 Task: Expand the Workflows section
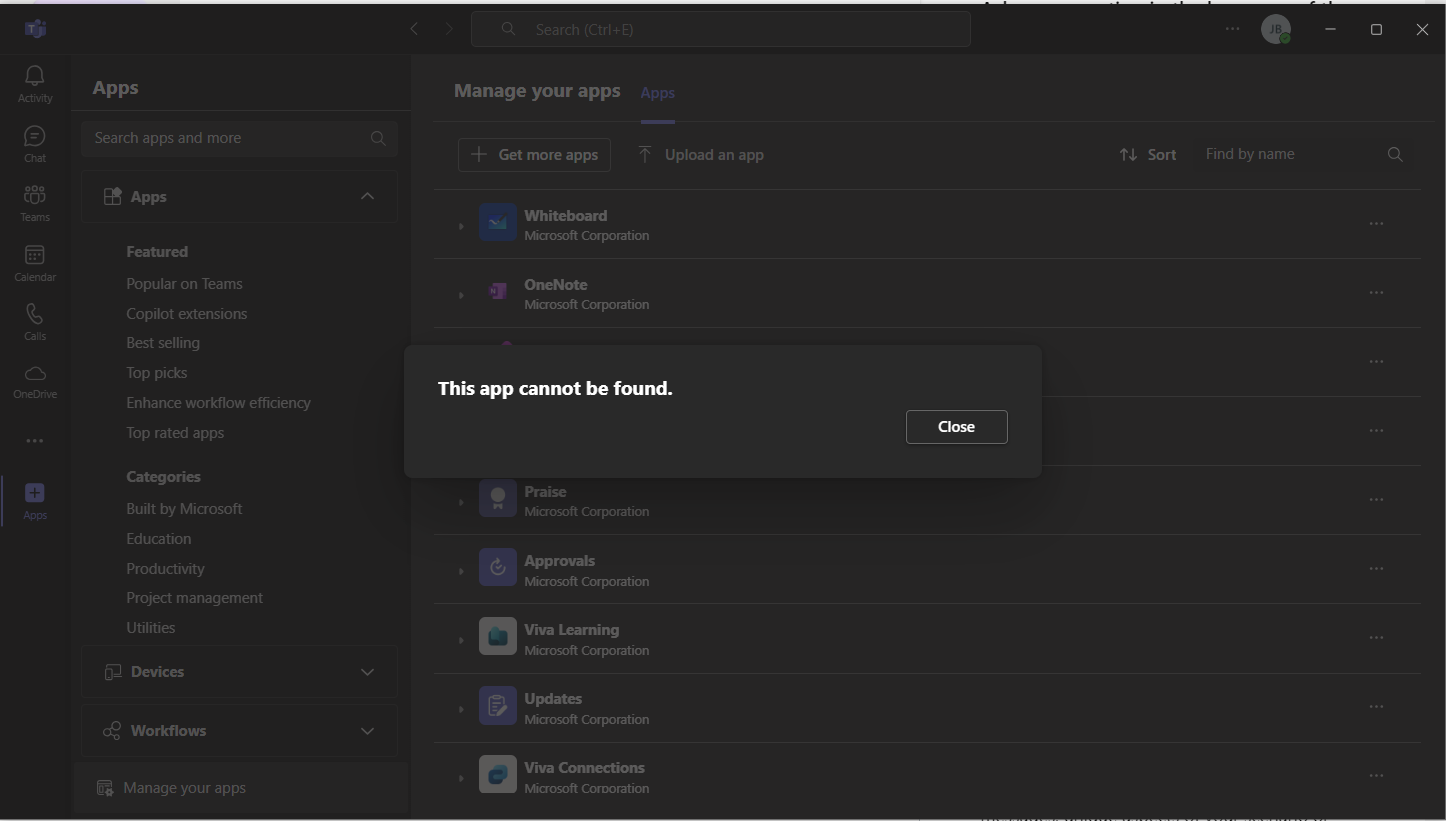[240, 731]
